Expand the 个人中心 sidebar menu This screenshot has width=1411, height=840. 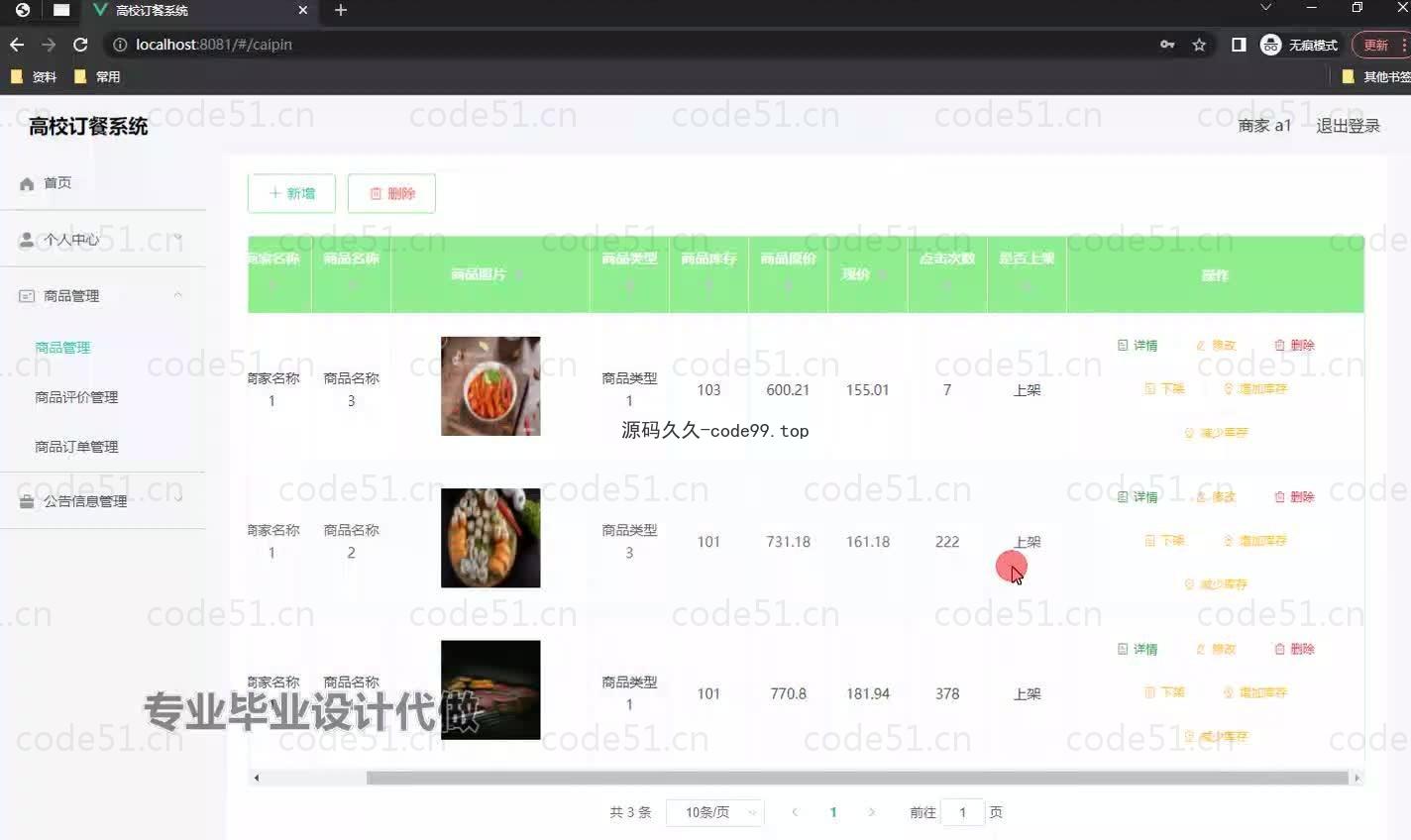click(x=103, y=240)
